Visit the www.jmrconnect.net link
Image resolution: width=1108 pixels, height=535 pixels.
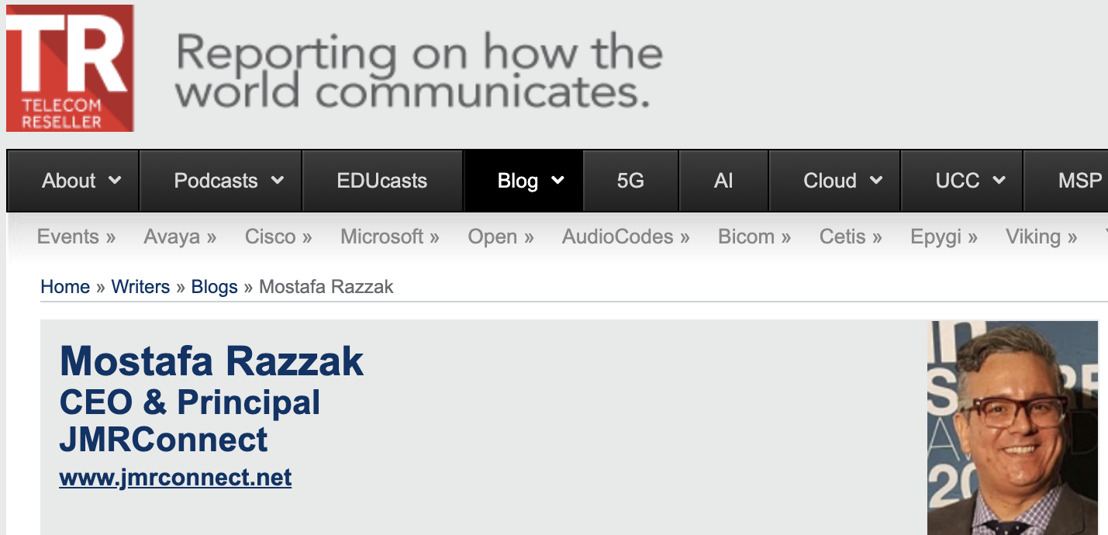[175, 478]
